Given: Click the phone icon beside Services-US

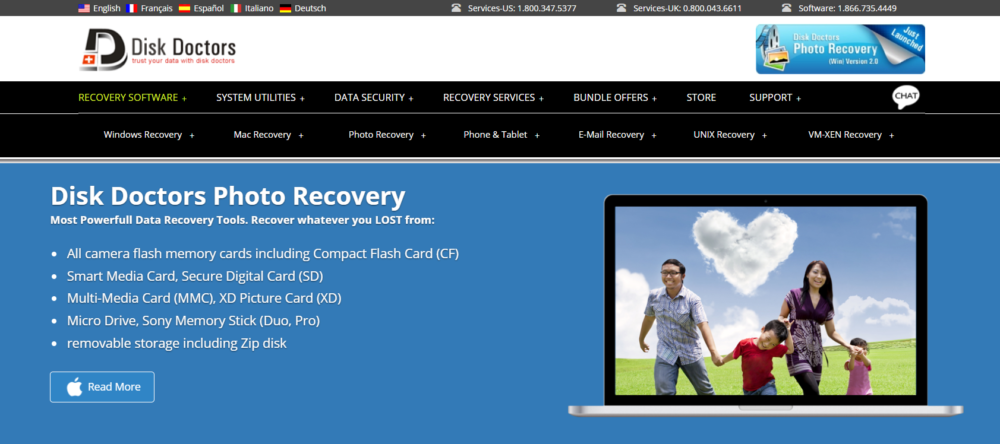Looking at the screenshot, I should [456, 8].
